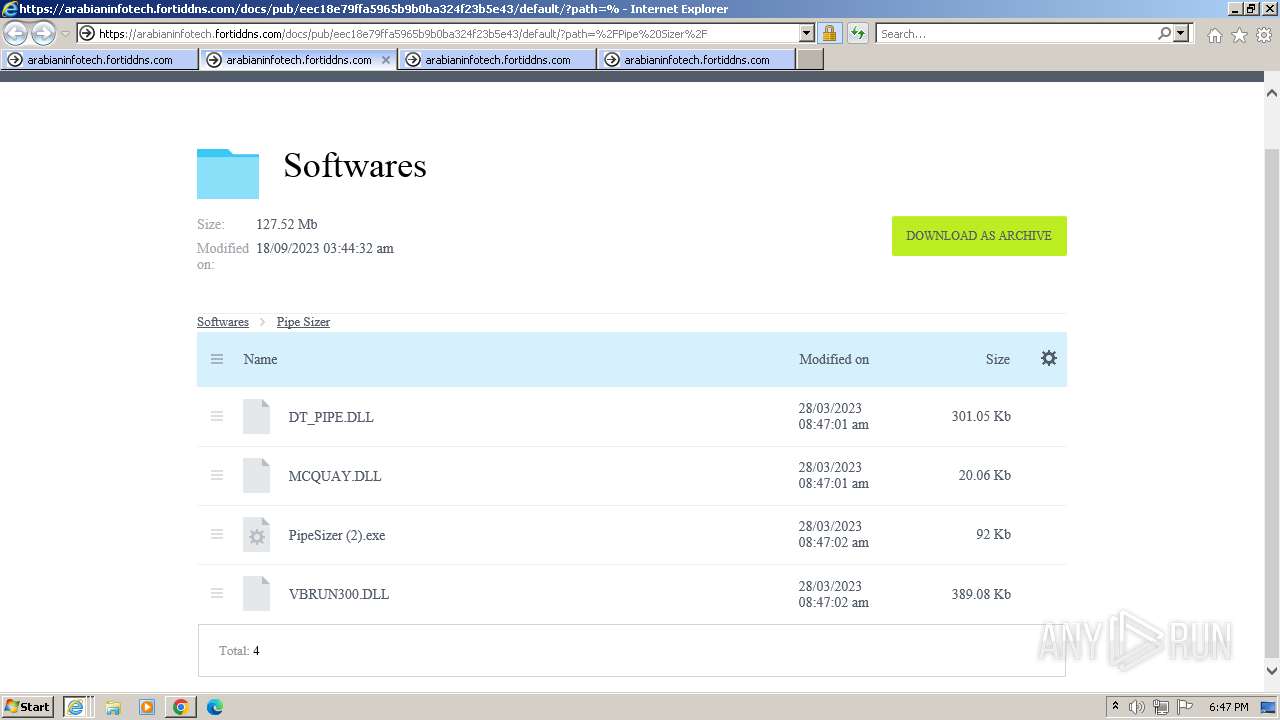Viewport: 1280px width, 720px height.
Task: Click the PipeSizer (2).exe gear file icon
Action: (x=257, y=534)
